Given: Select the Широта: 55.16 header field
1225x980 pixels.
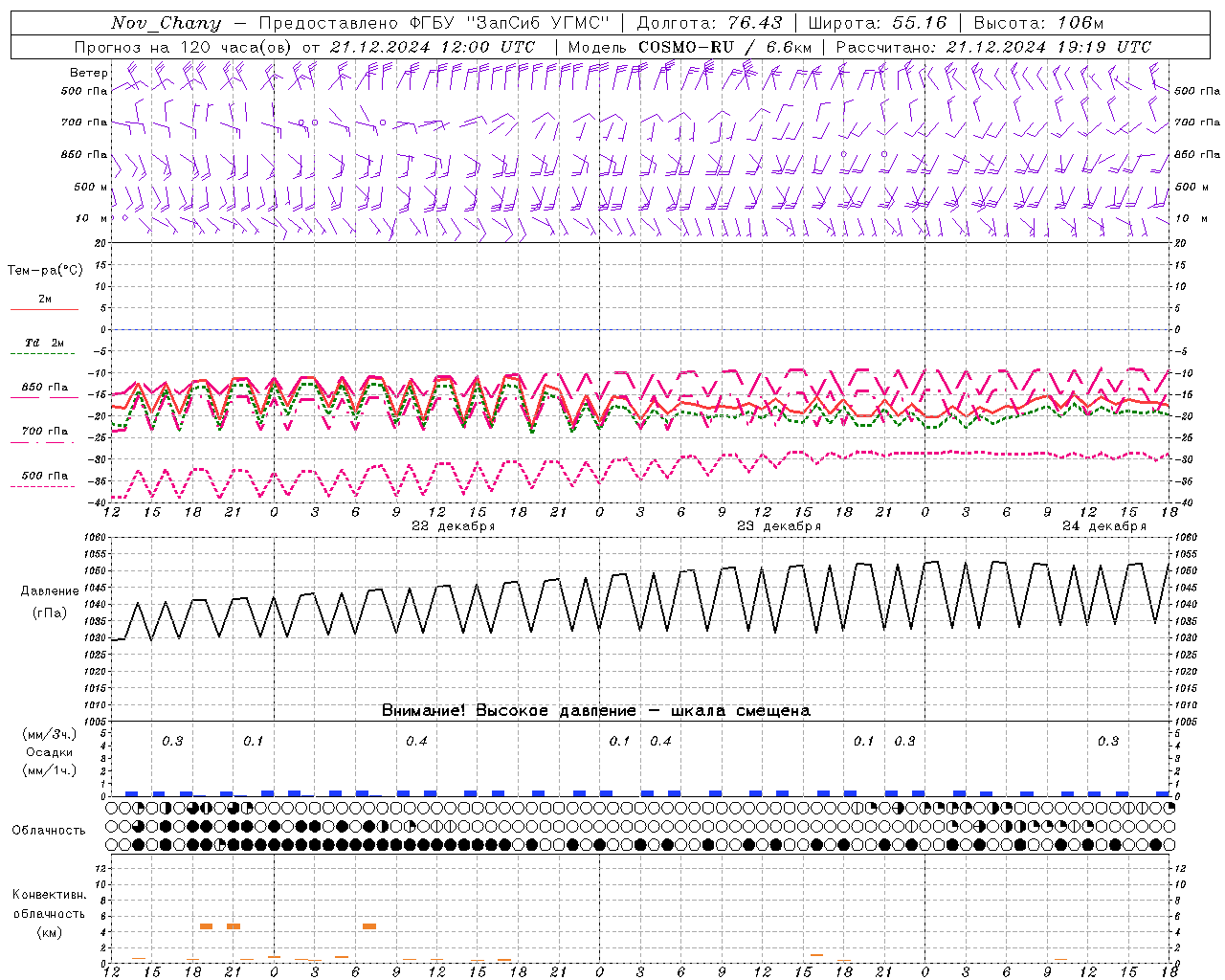Looking at the screenshot, I should (x=877, y=23).
